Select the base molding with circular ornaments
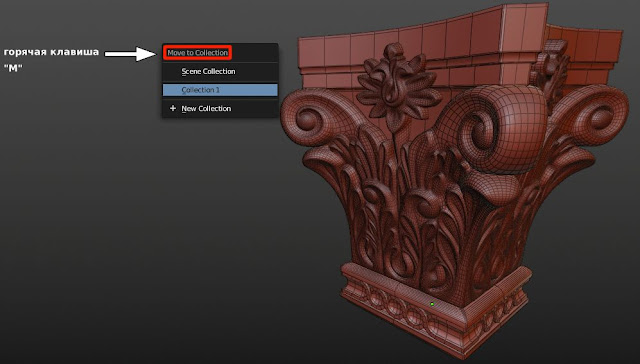Viewport: 640px width, 364px height. pyautogui.click(x=435, y=310)
